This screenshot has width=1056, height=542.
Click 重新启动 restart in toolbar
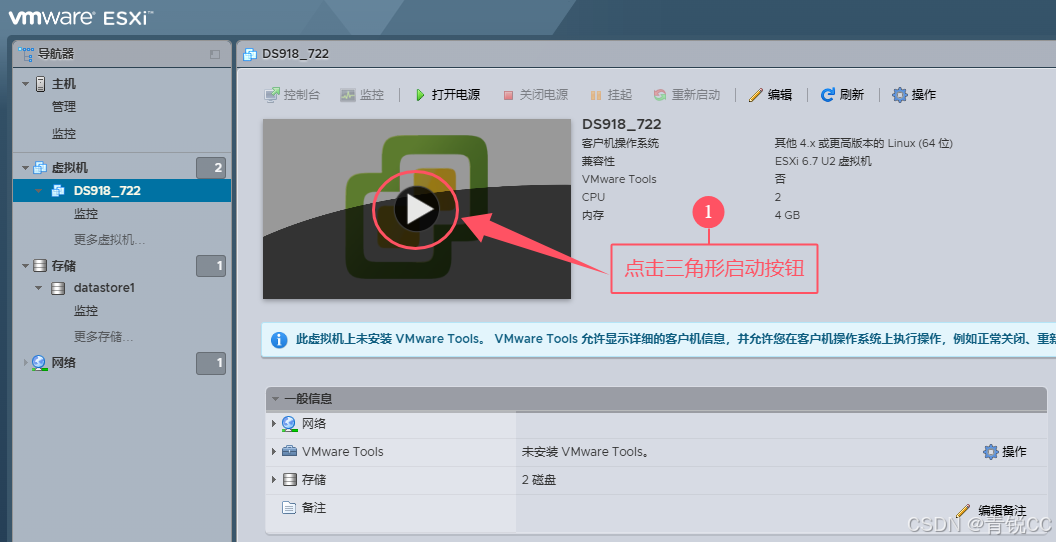(686, 95)
